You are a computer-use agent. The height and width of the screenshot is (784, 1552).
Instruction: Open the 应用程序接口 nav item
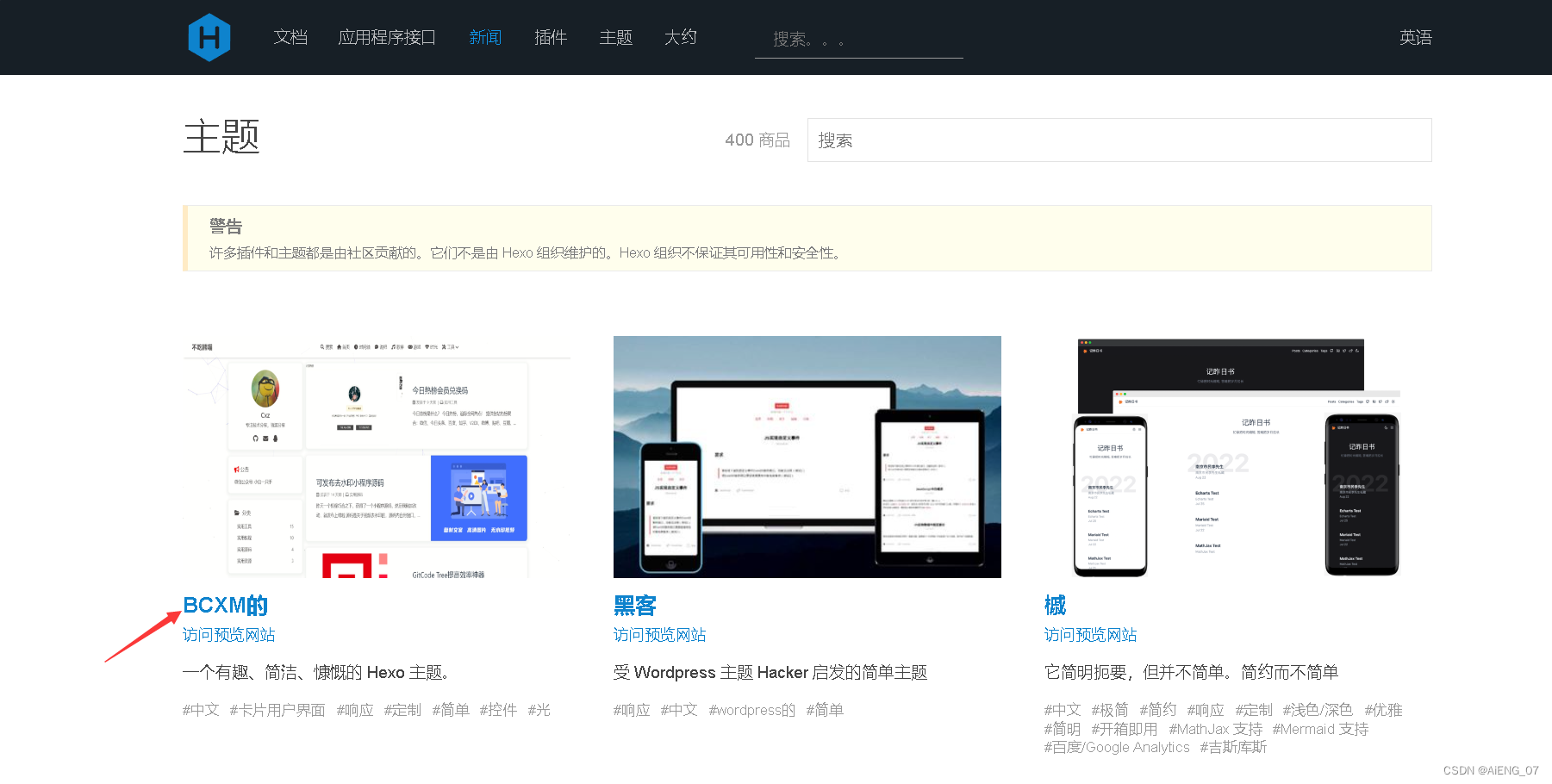(387, 37)
